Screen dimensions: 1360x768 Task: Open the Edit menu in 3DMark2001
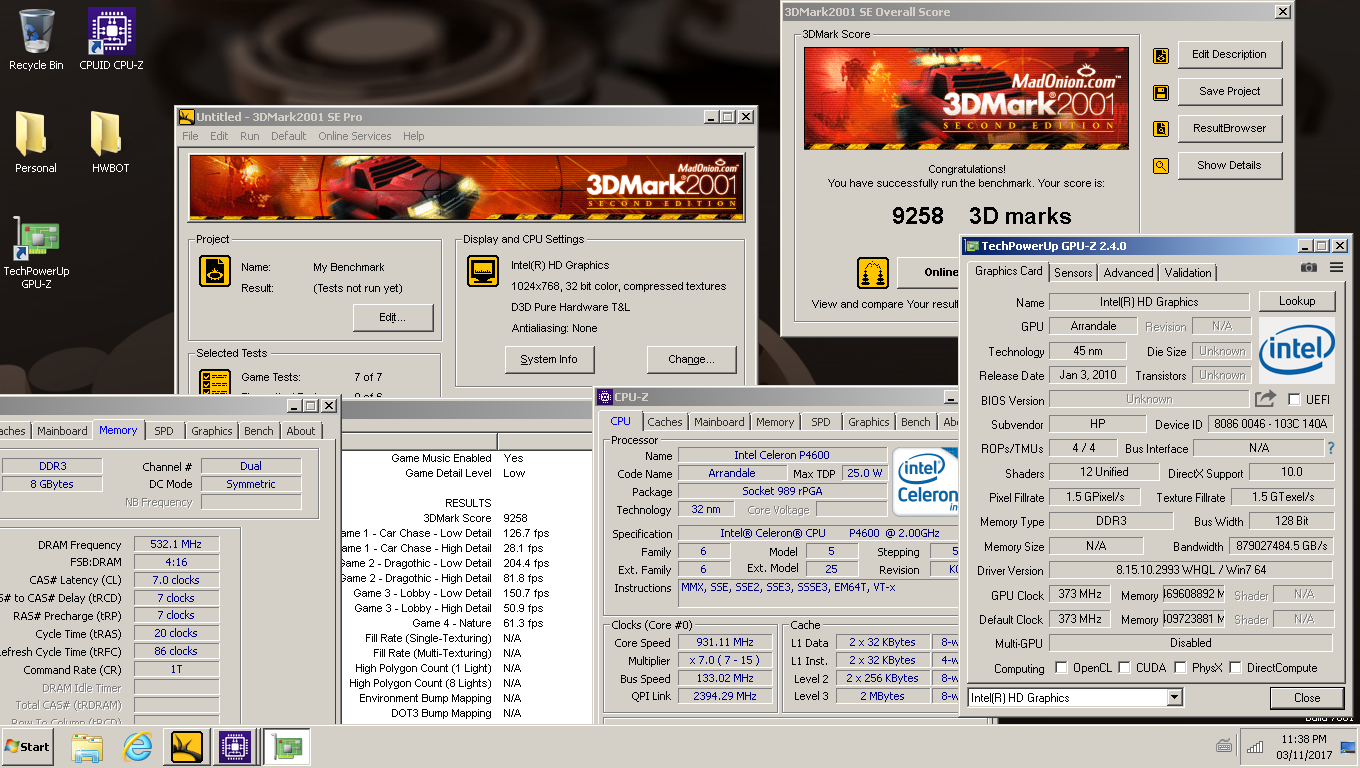219,136
